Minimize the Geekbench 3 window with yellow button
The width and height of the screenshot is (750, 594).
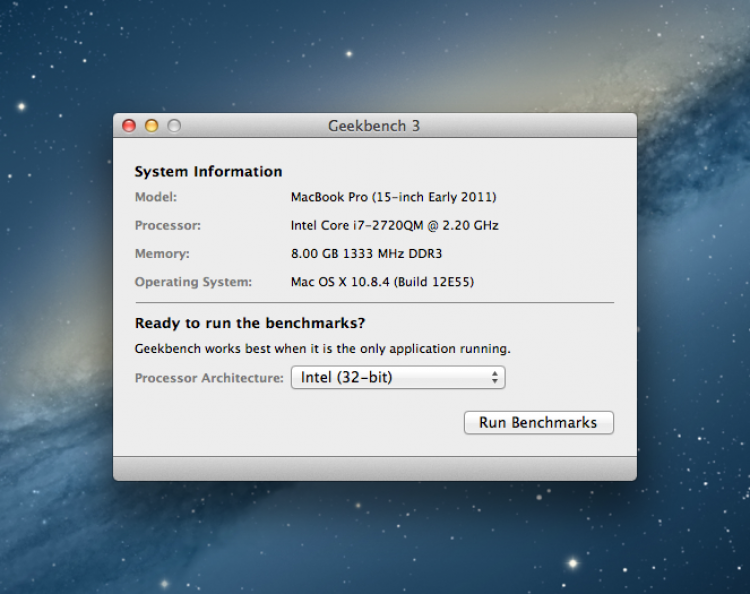point(152,126)
